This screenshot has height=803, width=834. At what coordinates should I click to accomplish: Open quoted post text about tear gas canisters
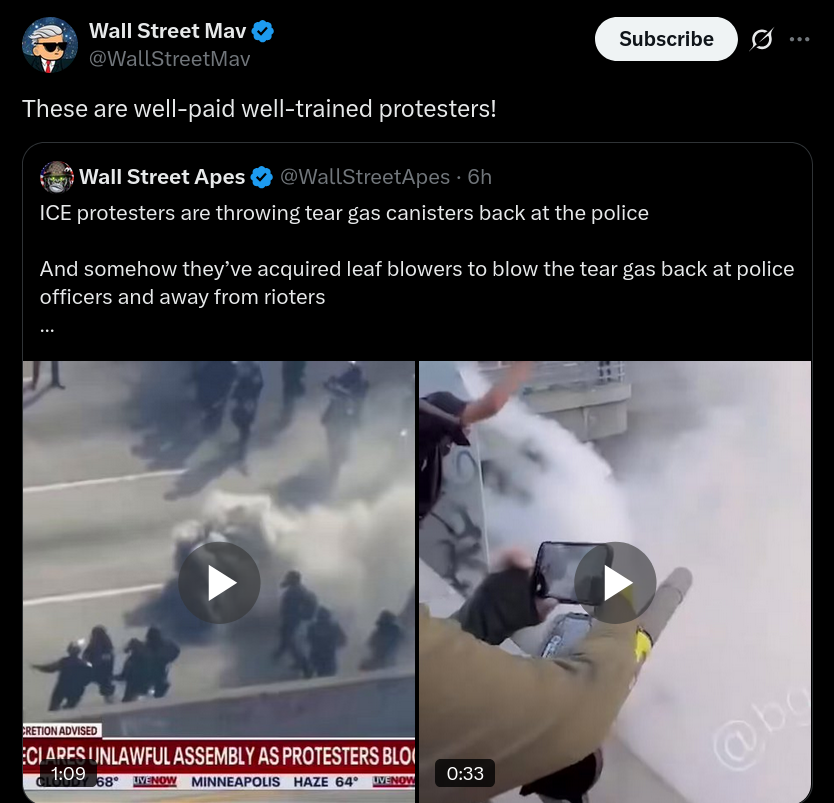click(x=344, y=213)
